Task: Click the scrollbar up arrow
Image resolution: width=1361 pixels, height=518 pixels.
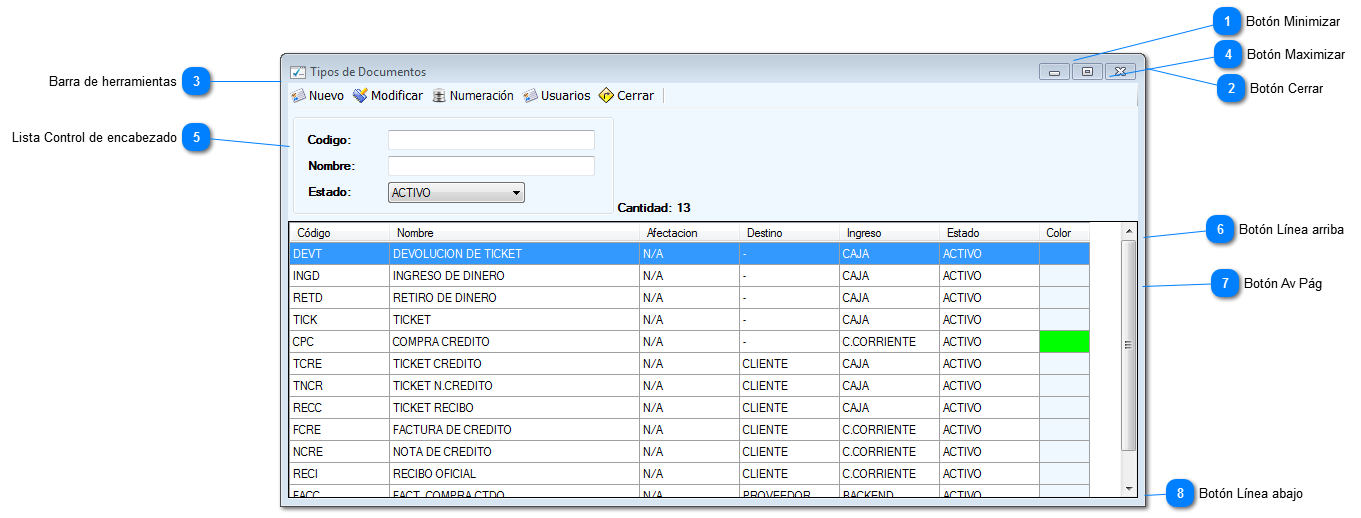Action: [1129, 231]
